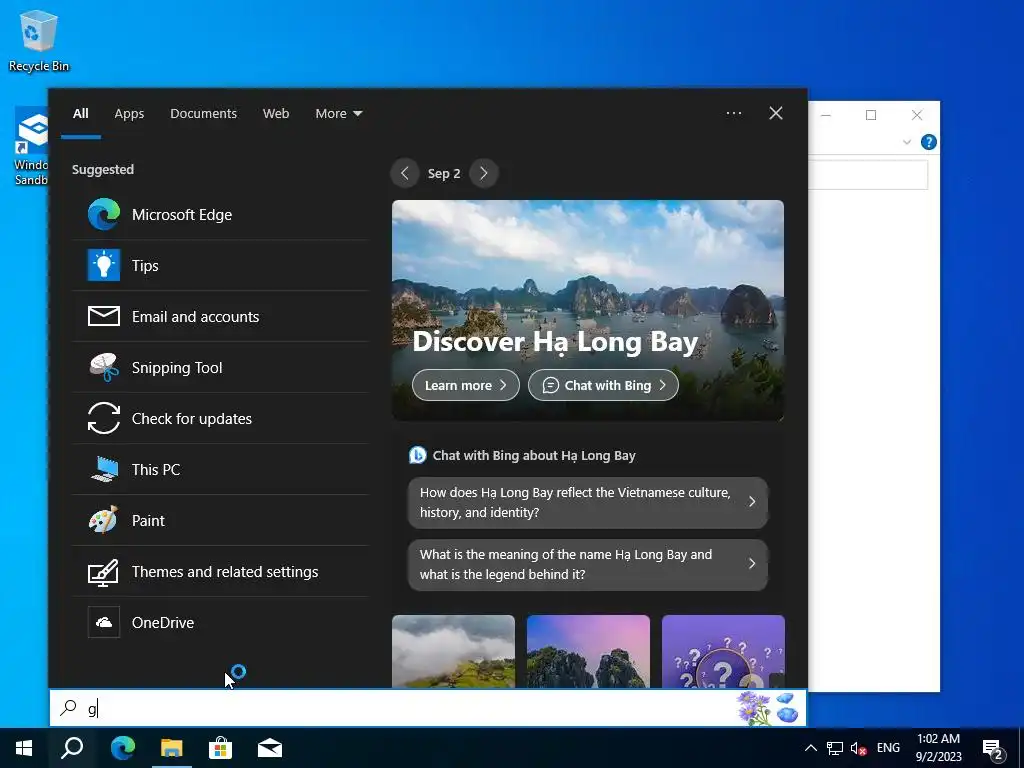Image resolution: width=1024 pixels, height=768 pixels.
Task: Click the search options ellipsis icon
Action: click(733, 113)
